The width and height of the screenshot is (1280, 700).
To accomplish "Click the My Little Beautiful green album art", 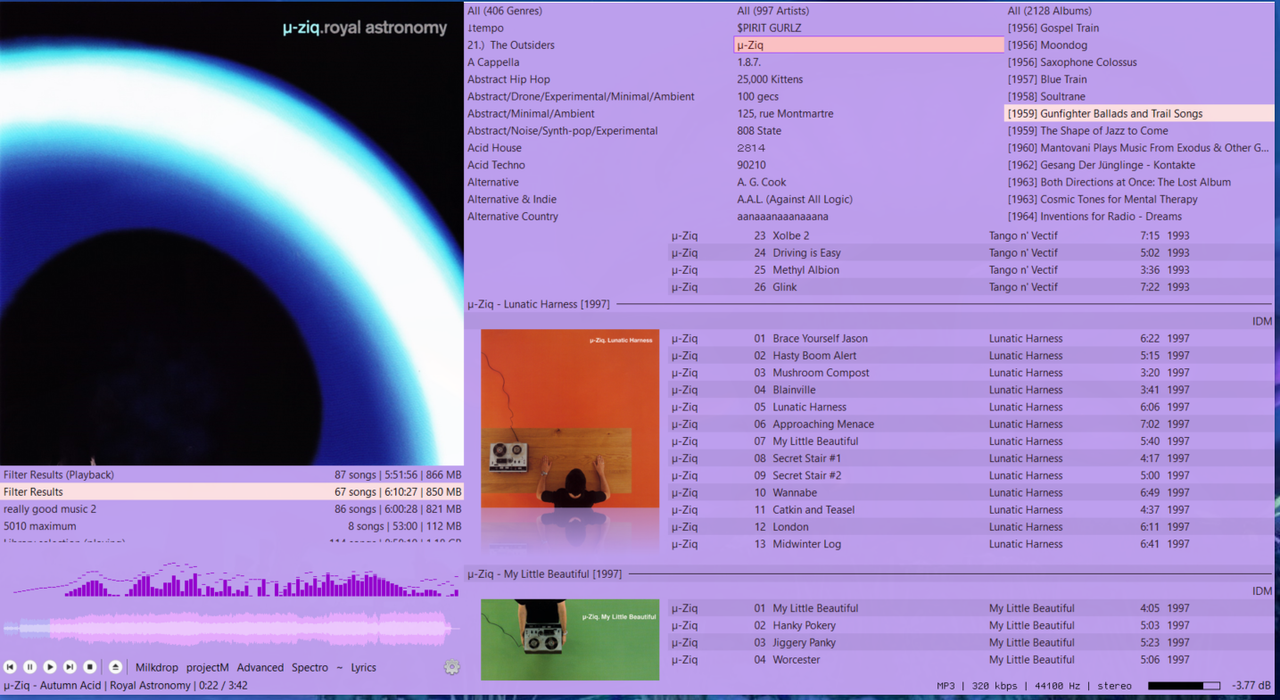I will pyautogui.click(x=570, y=640).
